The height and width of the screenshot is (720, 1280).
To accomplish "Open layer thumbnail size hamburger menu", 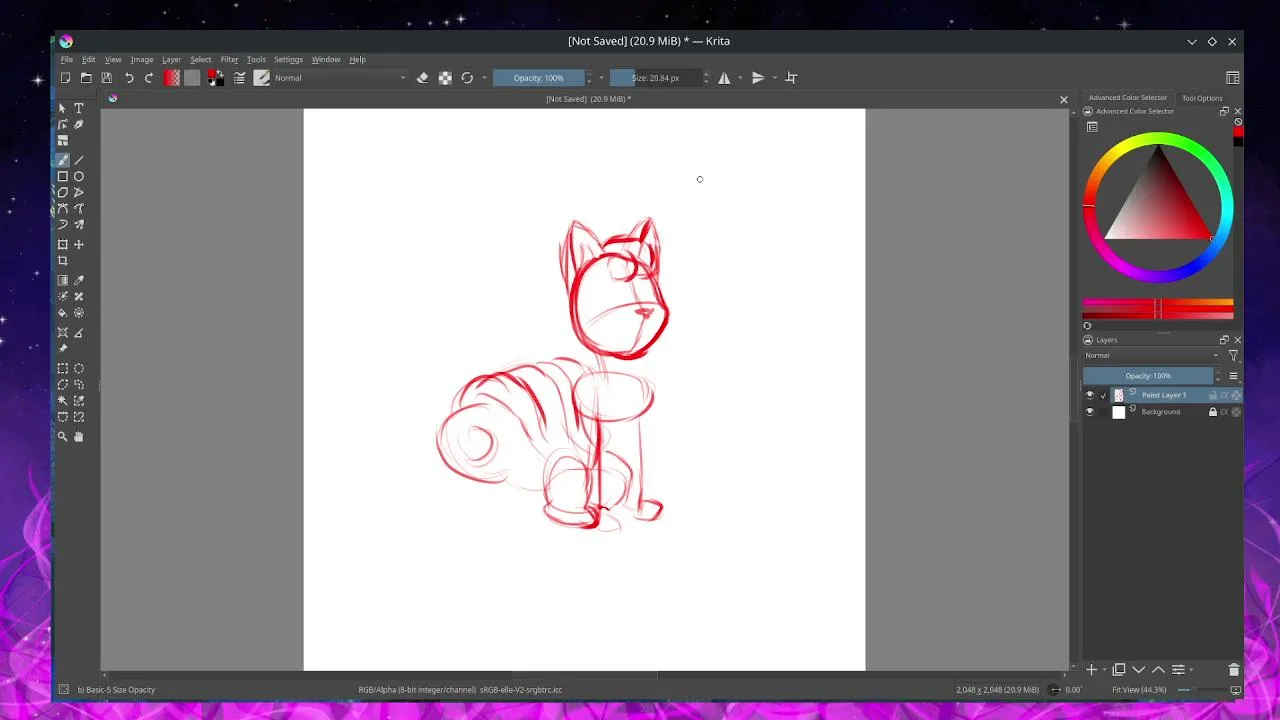I will pyautogui.click(x=1233, y=376).
